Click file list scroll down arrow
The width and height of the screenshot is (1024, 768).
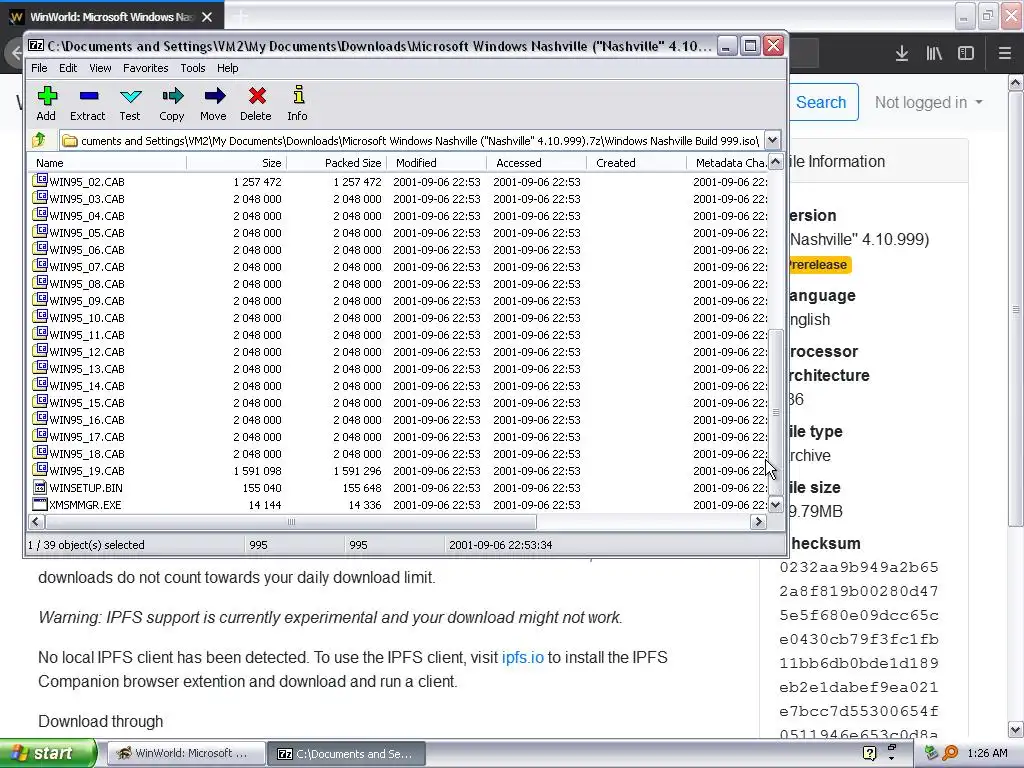tap(775, 504)
